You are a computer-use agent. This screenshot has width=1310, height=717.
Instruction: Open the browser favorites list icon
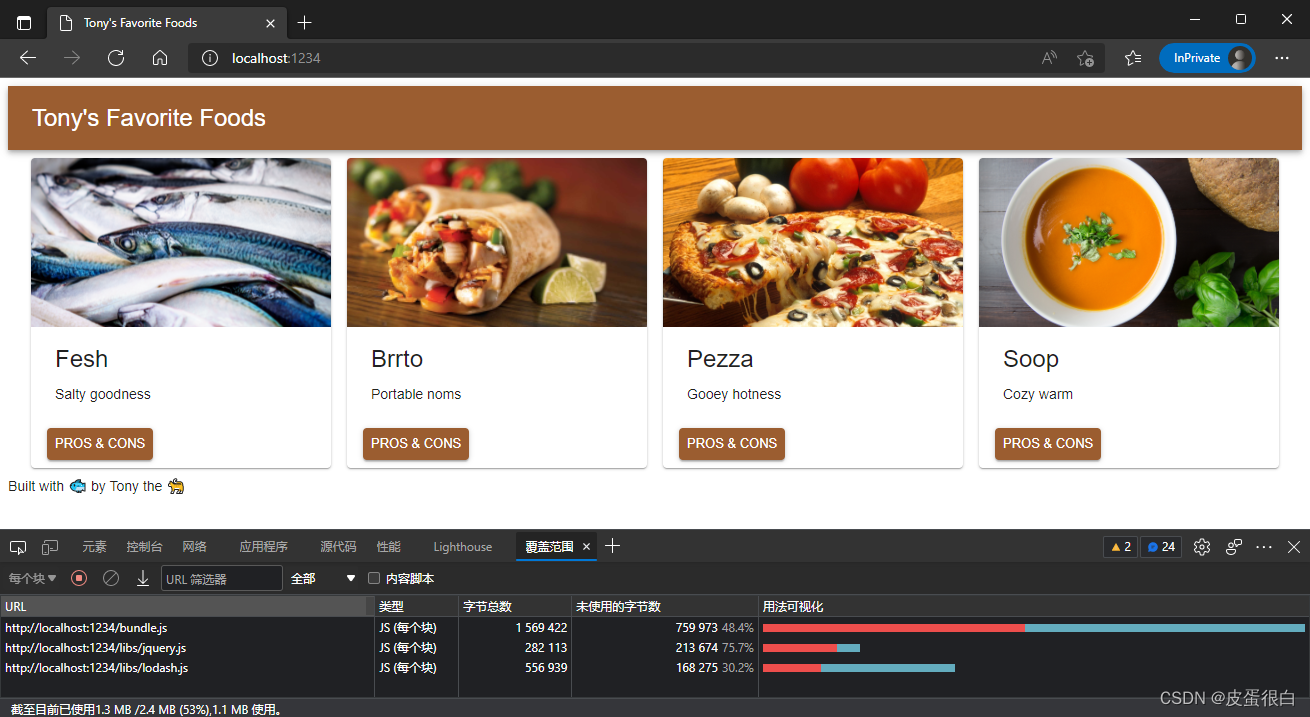[1132, 58]
